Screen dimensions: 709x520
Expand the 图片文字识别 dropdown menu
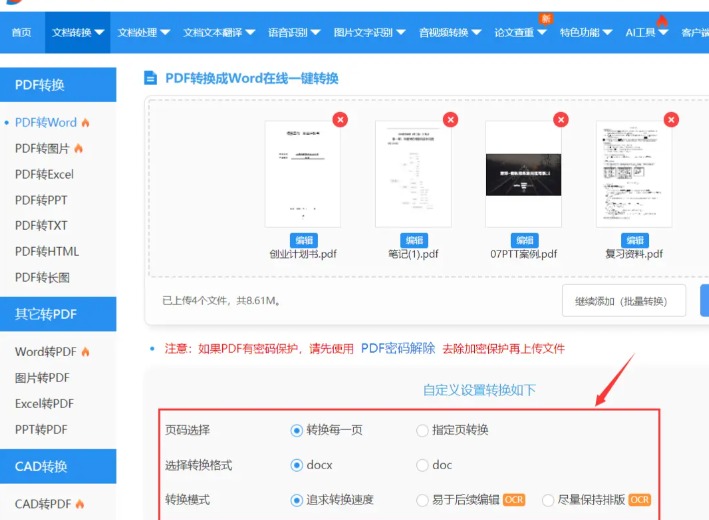tap(369, 33)
